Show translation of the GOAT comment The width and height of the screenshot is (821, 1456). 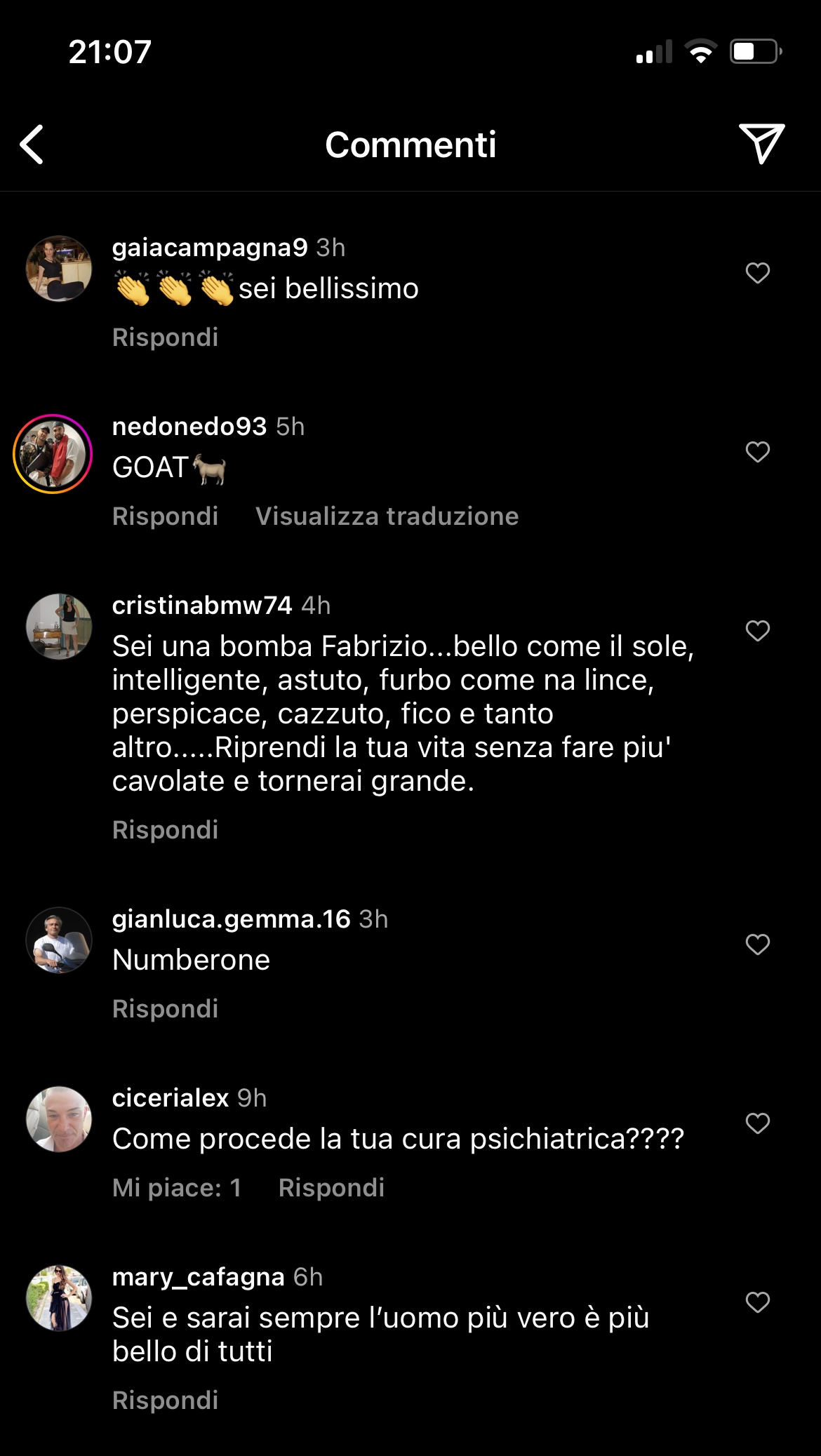click(387, 516)
